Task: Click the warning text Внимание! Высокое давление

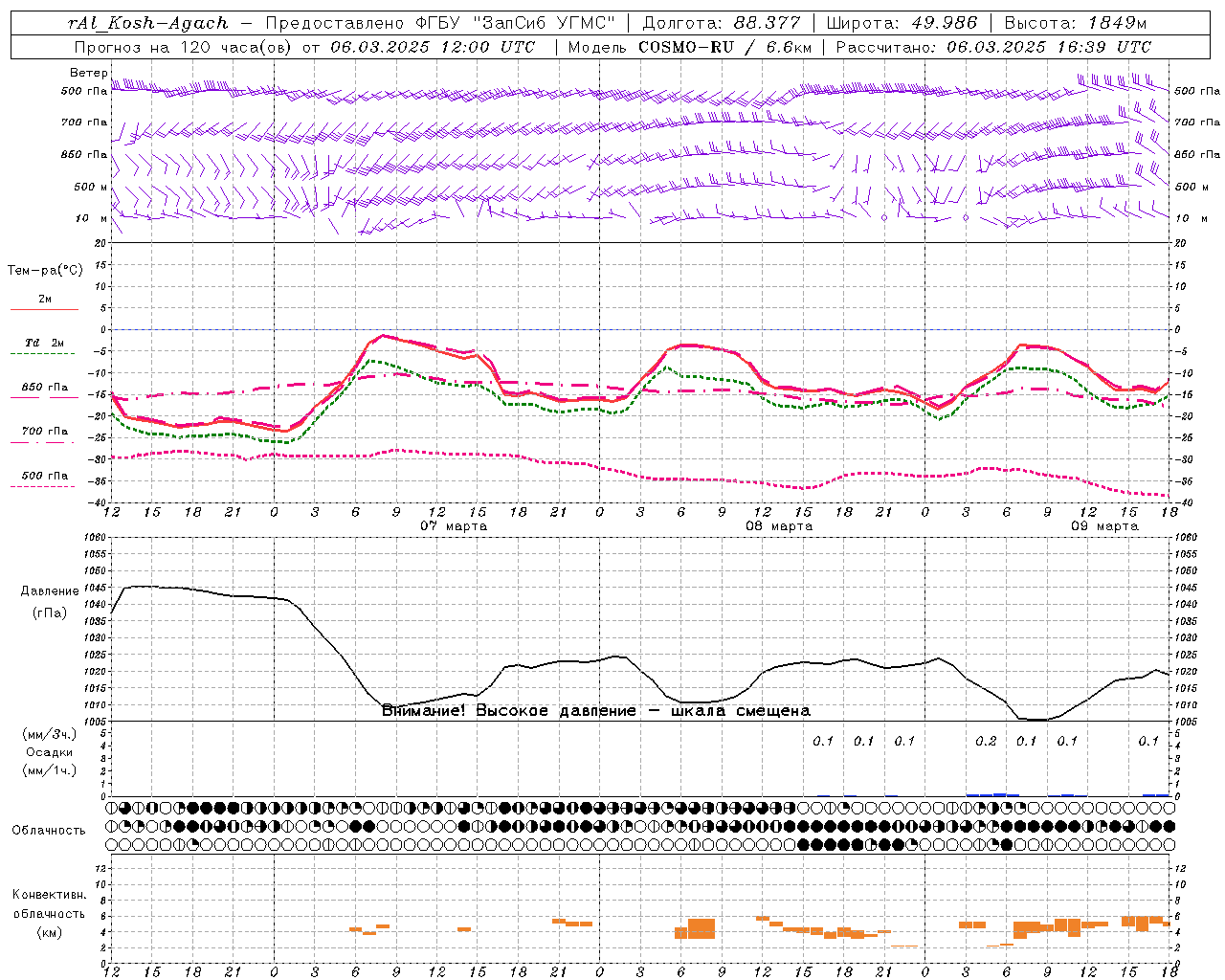Action: (x=508, y=711)
